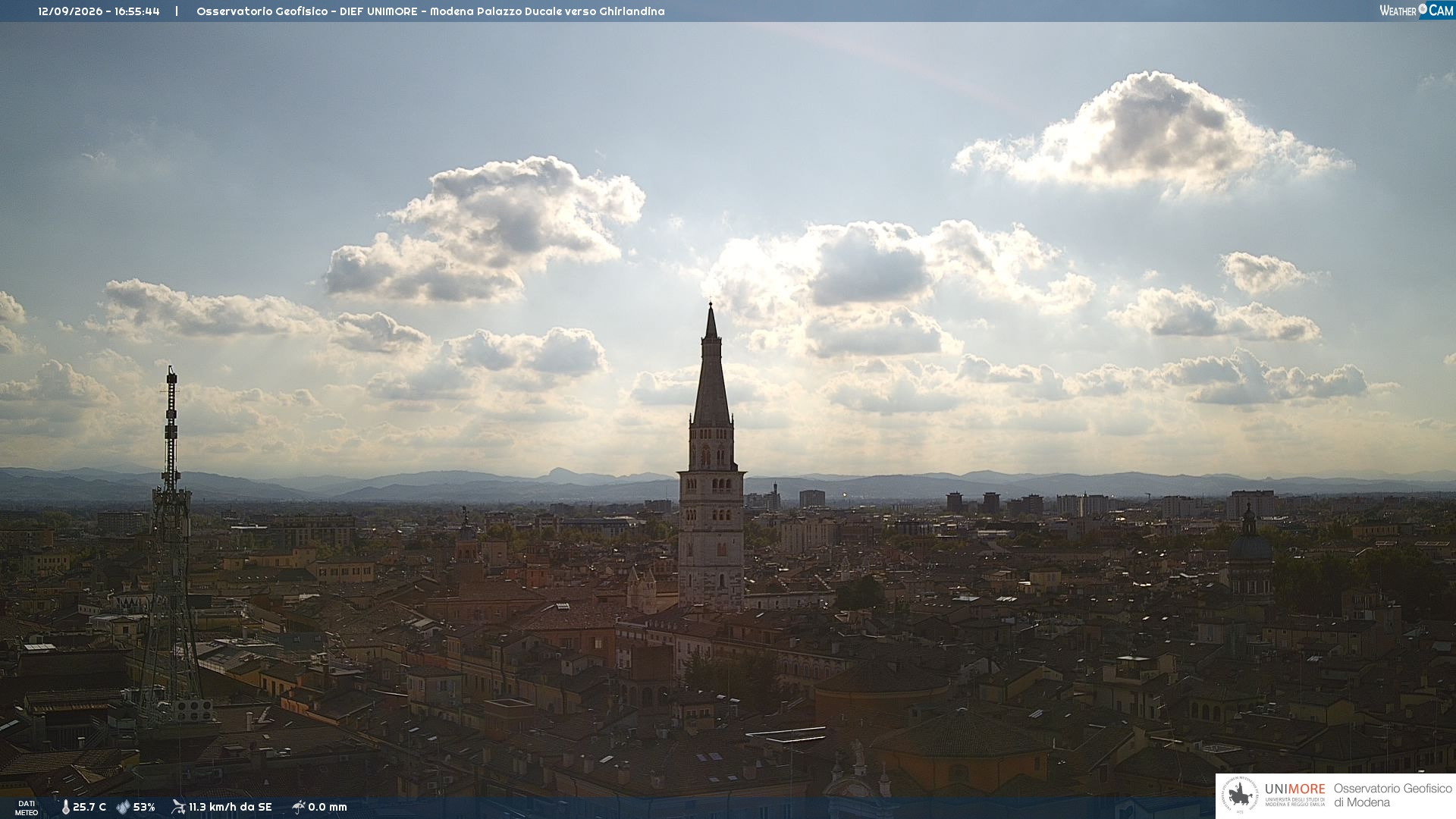The height and width of the screenshot is (819, 1456).
Task: Select the 25.7 C temperature reading
Action: 89,808
